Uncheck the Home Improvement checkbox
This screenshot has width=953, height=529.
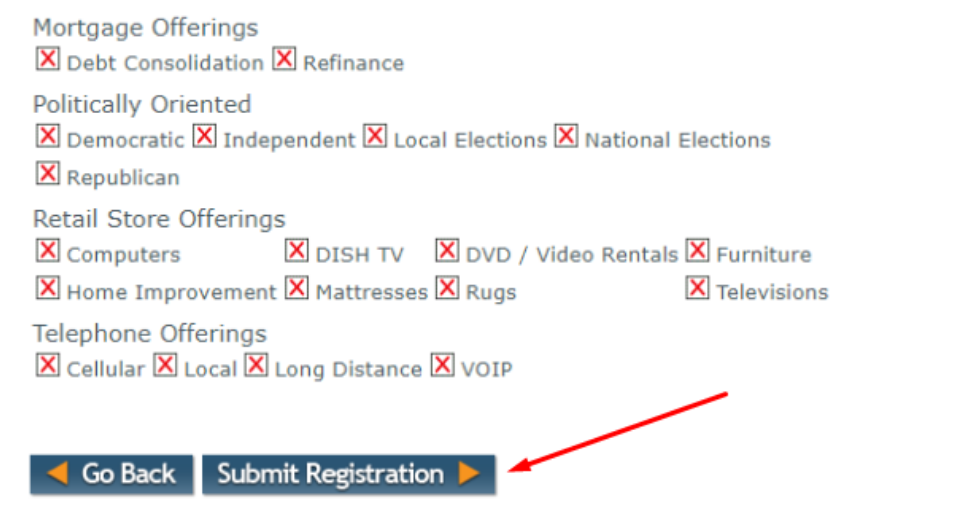tap(47, 289)
